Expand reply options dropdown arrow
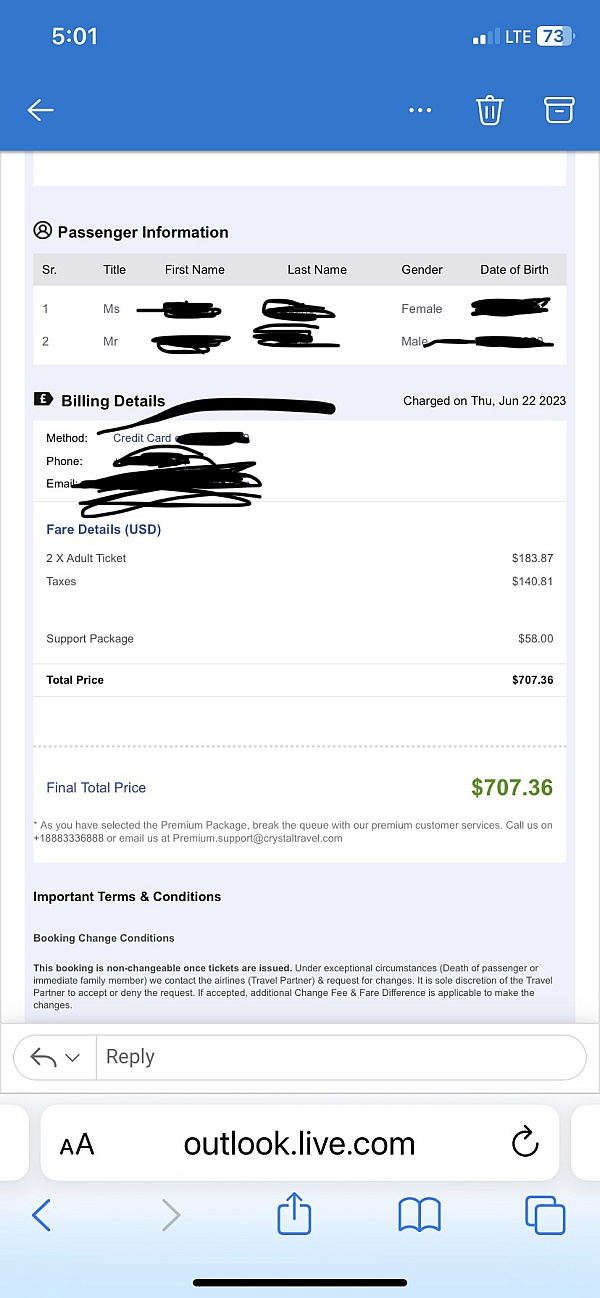This screenshot has height=1298, width=600. point(72,1057)
